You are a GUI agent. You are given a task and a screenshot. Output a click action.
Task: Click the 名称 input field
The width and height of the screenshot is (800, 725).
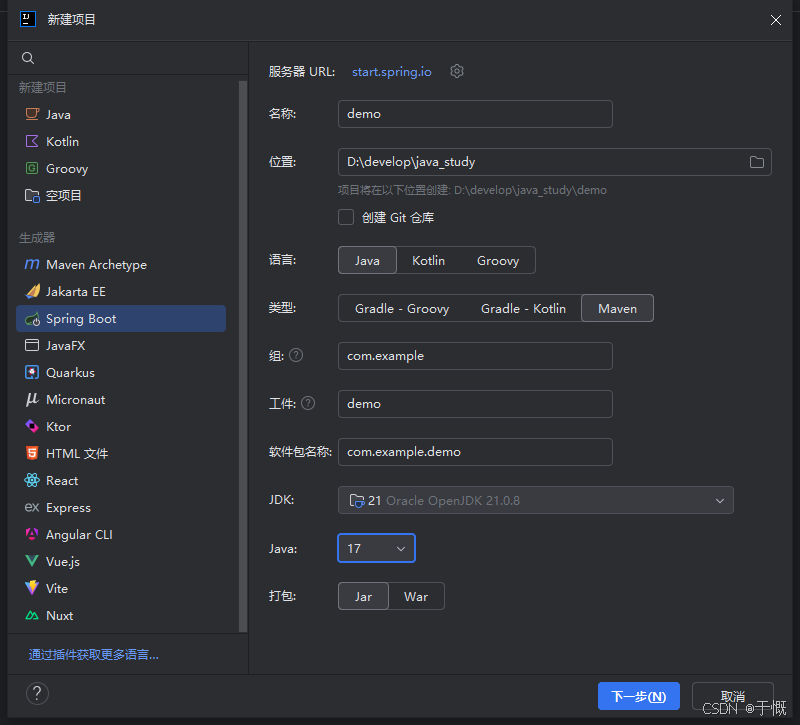point(475,114)
